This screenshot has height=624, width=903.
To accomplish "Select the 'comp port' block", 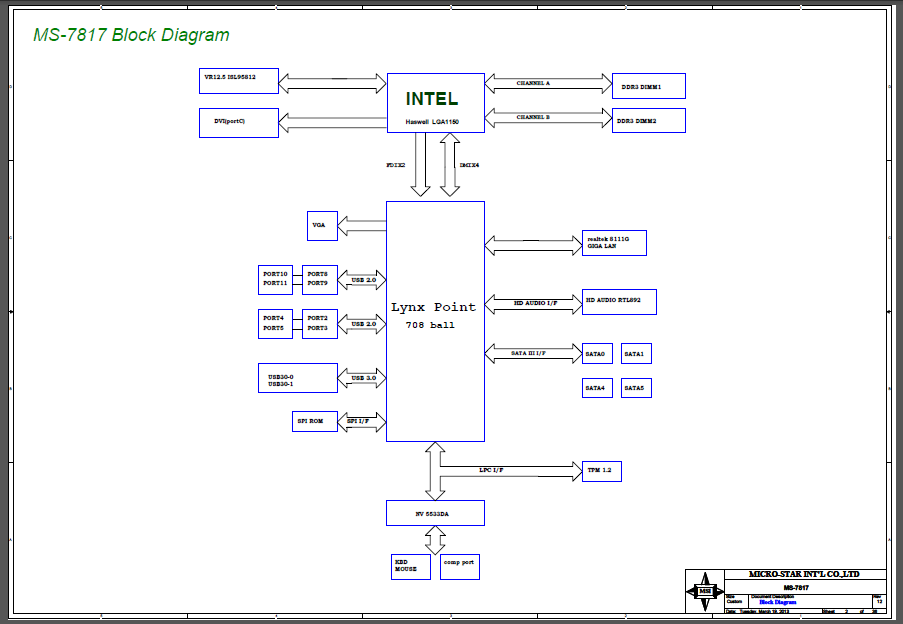I will (460, 567).
